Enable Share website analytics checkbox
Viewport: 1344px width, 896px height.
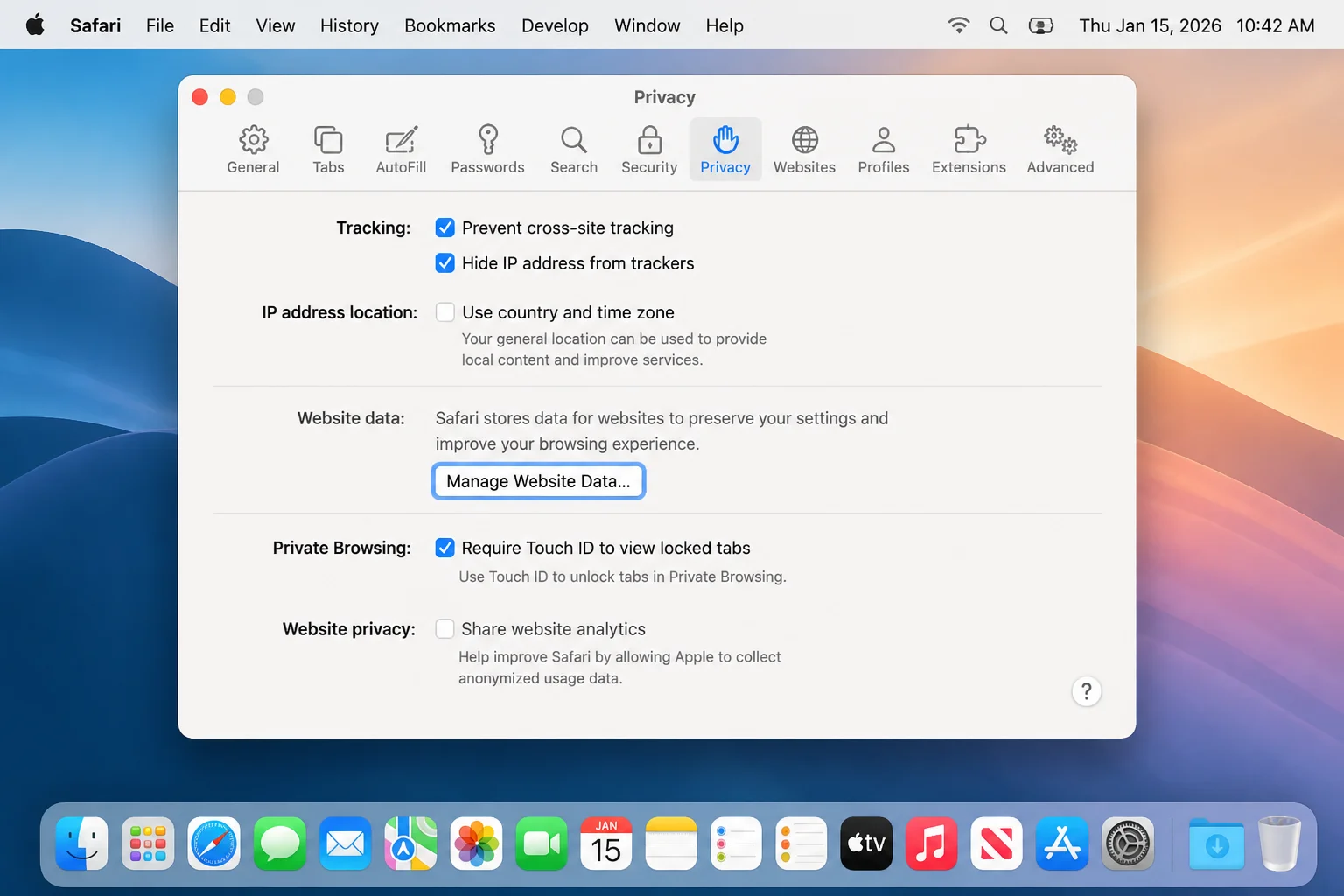coord(444,629)
